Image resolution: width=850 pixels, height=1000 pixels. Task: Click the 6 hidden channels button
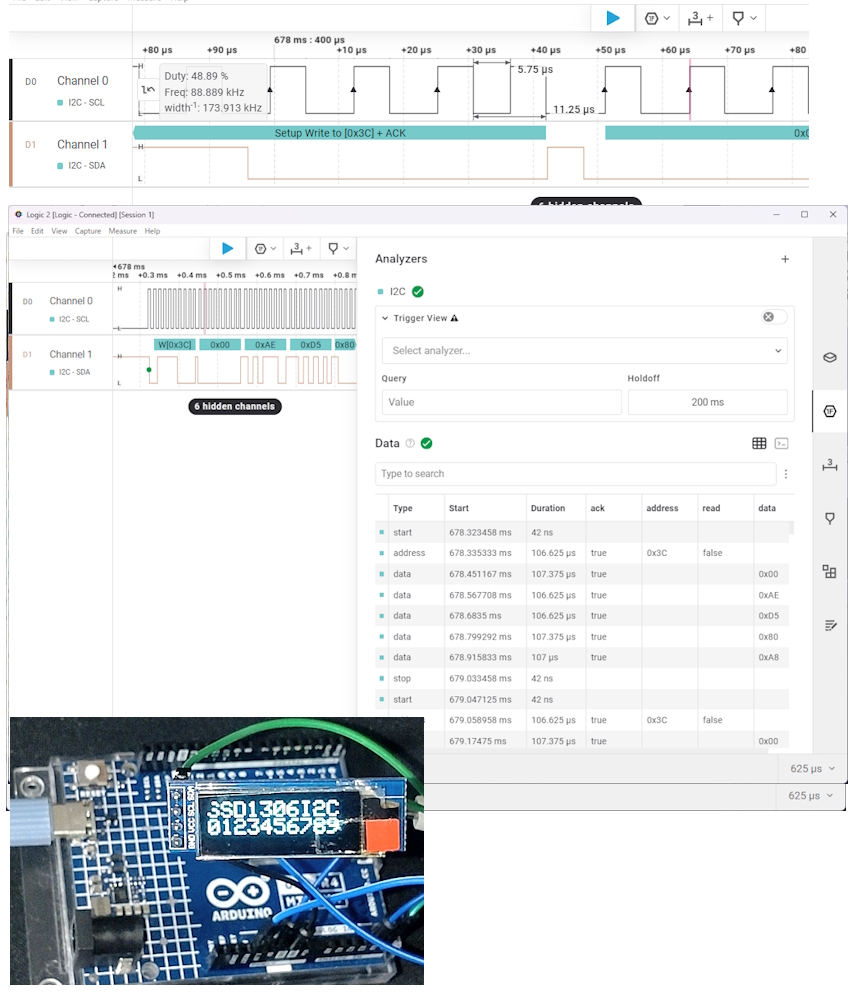click(235, 406)
